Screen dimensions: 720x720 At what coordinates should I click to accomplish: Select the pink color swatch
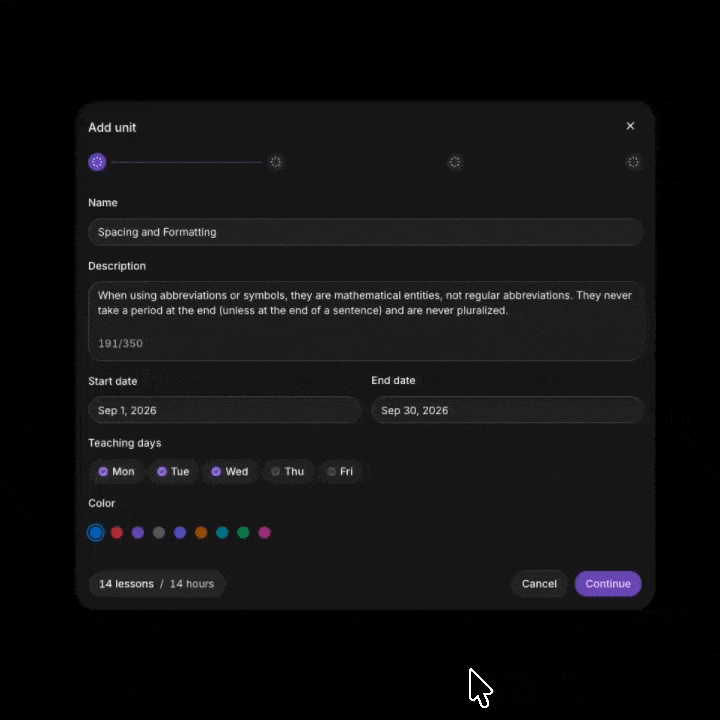[x=264, y=533]
